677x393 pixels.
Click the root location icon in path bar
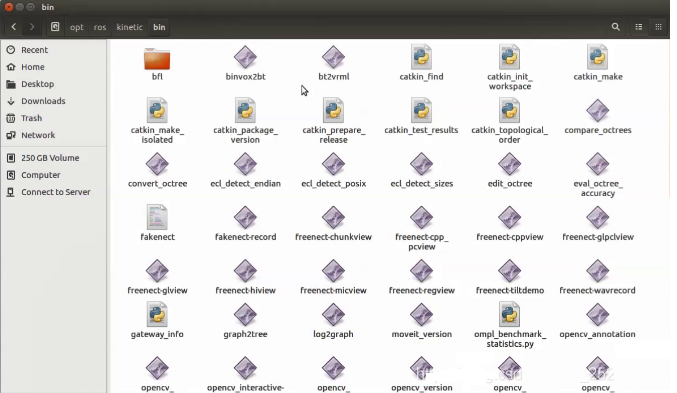click(x=55, y=27)
